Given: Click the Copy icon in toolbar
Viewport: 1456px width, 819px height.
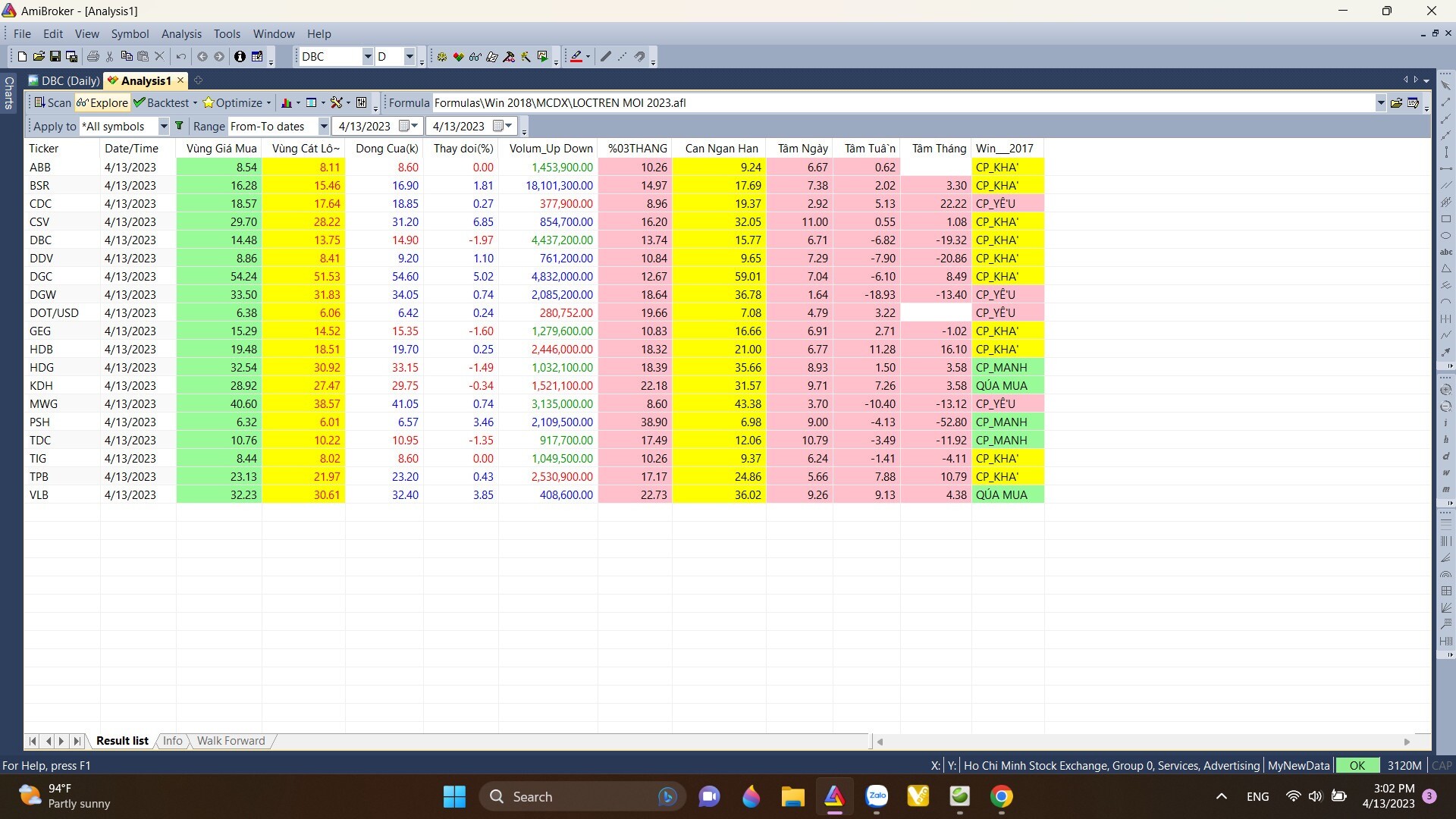Looking at the screenshot, I should [x=127, y=57].
